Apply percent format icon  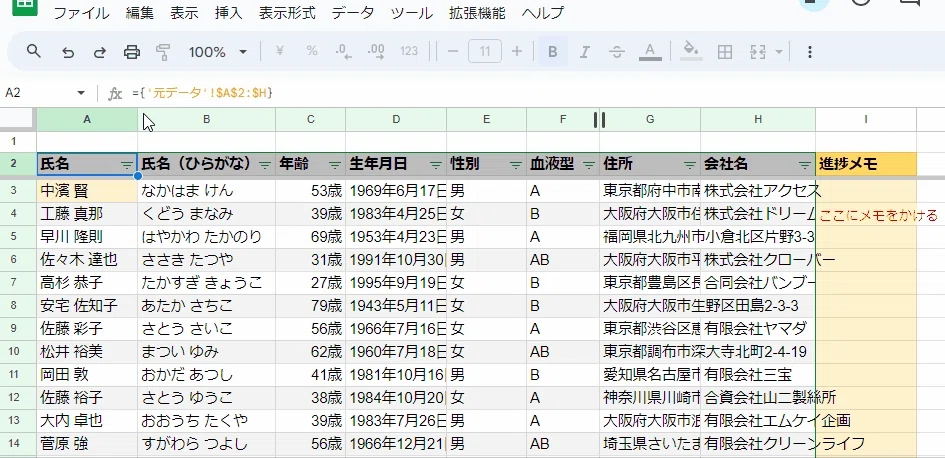click(312, 51)
